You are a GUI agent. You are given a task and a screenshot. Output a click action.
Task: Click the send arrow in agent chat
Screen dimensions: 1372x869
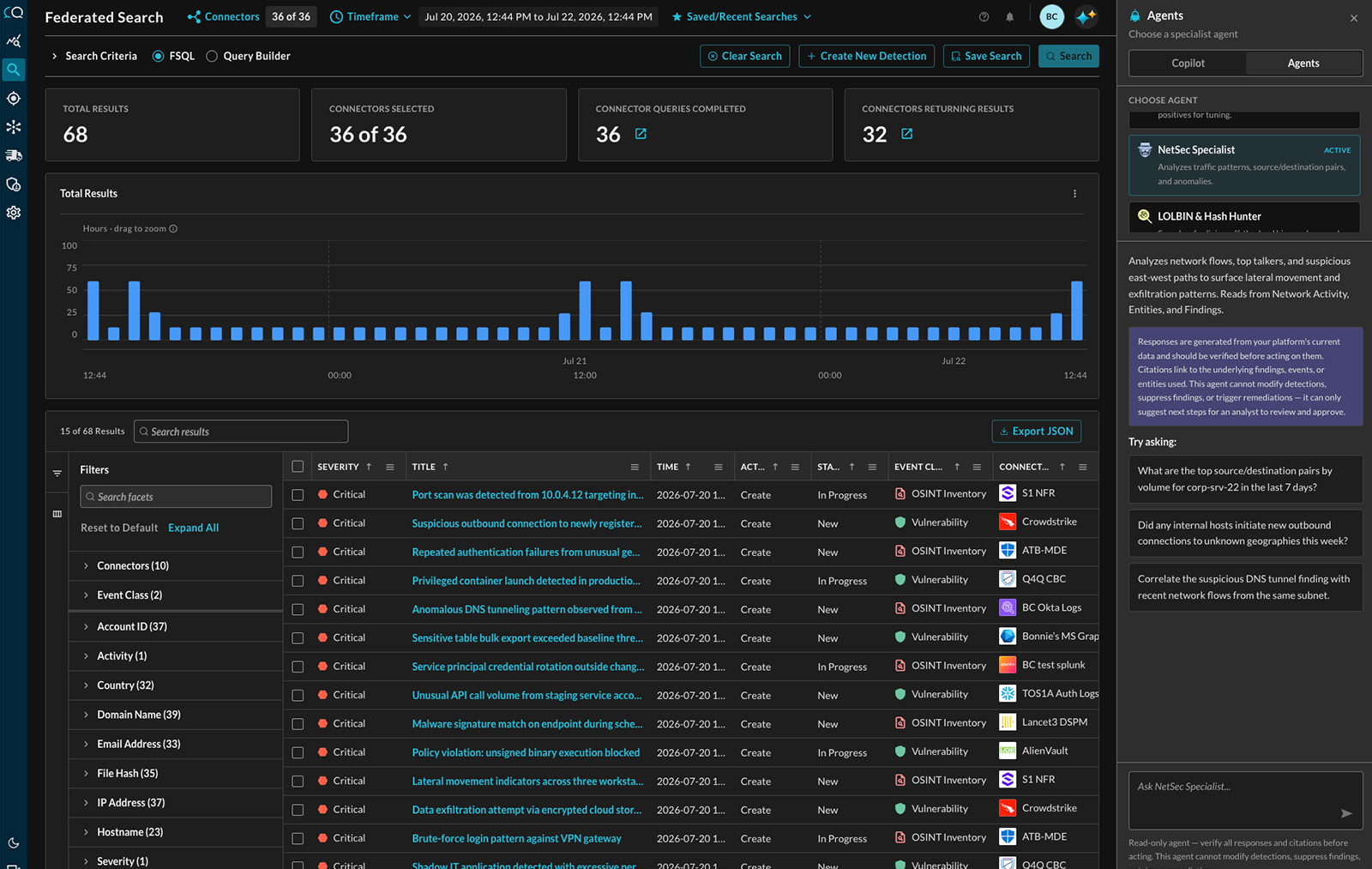pos(1346,813)
